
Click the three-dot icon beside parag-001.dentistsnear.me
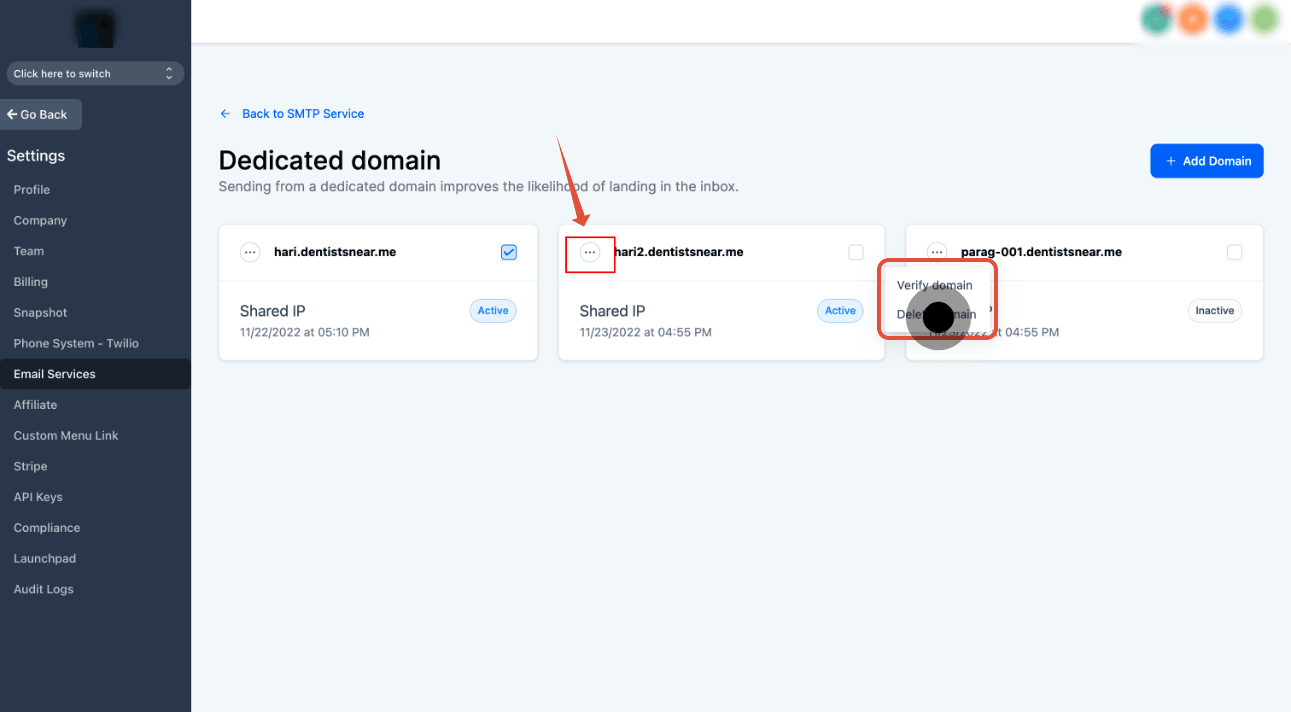pos(937,252)
